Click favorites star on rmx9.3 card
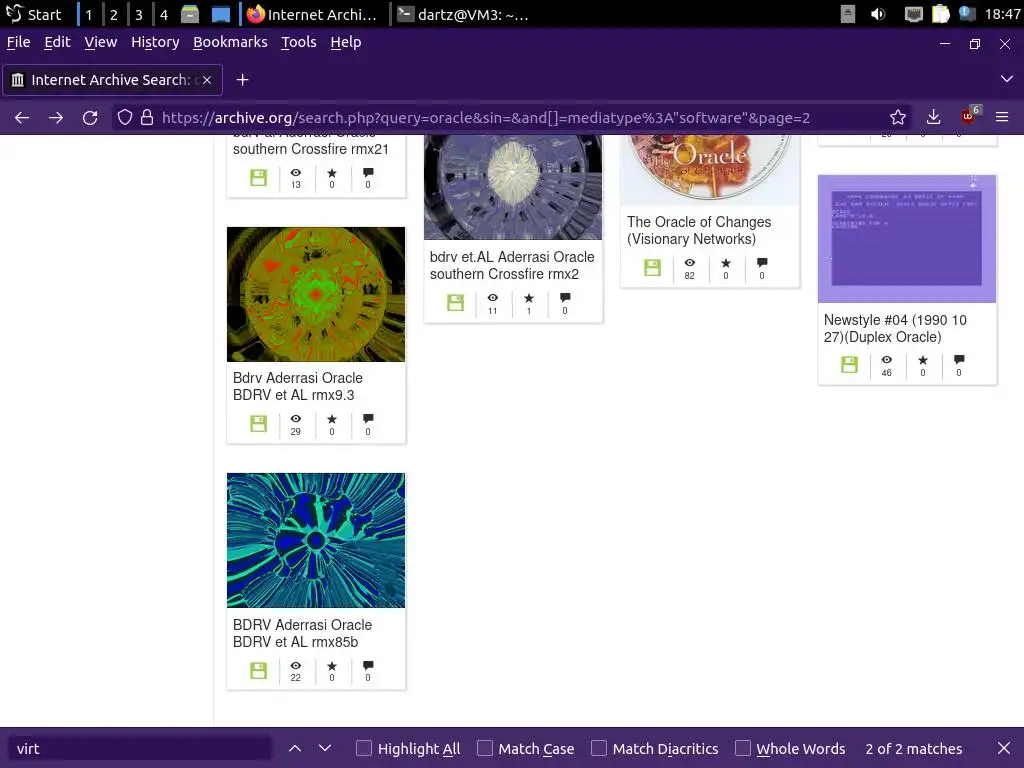Image resolution: width=1024 pixels, height=768 pixels. tap(332, 419)
